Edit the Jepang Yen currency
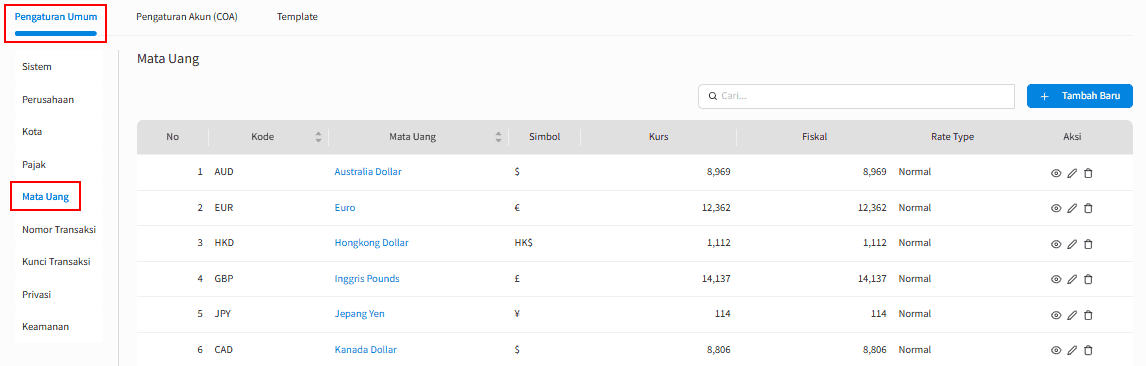Viewport: 1146px width, 366px height. (x=1072, y=315)
